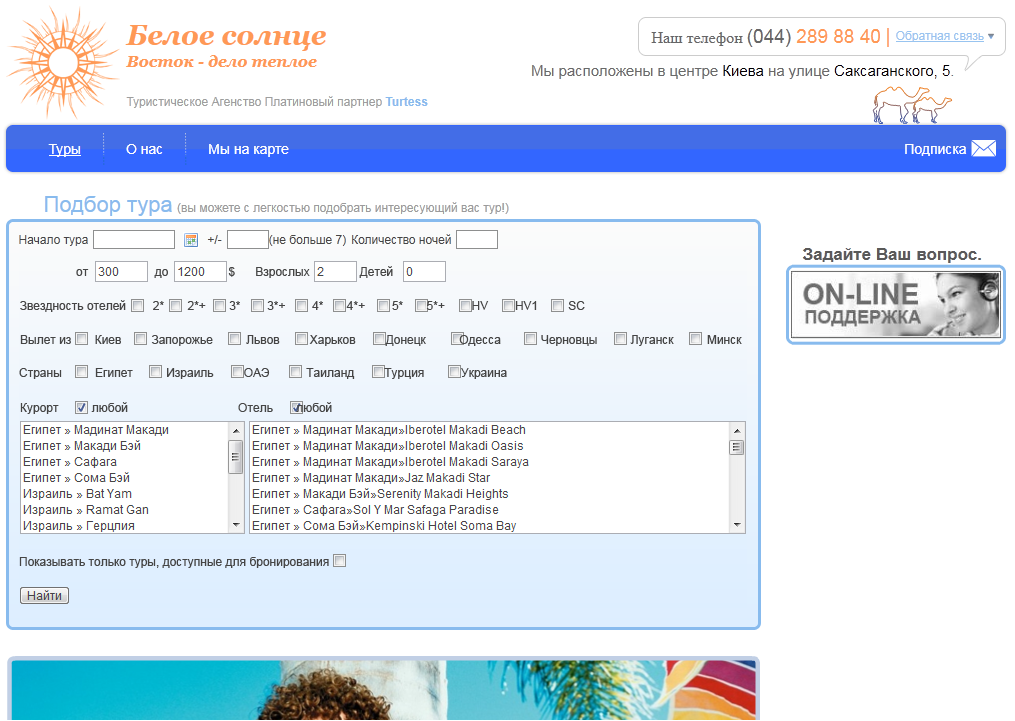Image resolution: width=1015 pixels, height=721 pixels.
Task: Click hotel list scroll down arrow
Action: [x=737, y=525]
